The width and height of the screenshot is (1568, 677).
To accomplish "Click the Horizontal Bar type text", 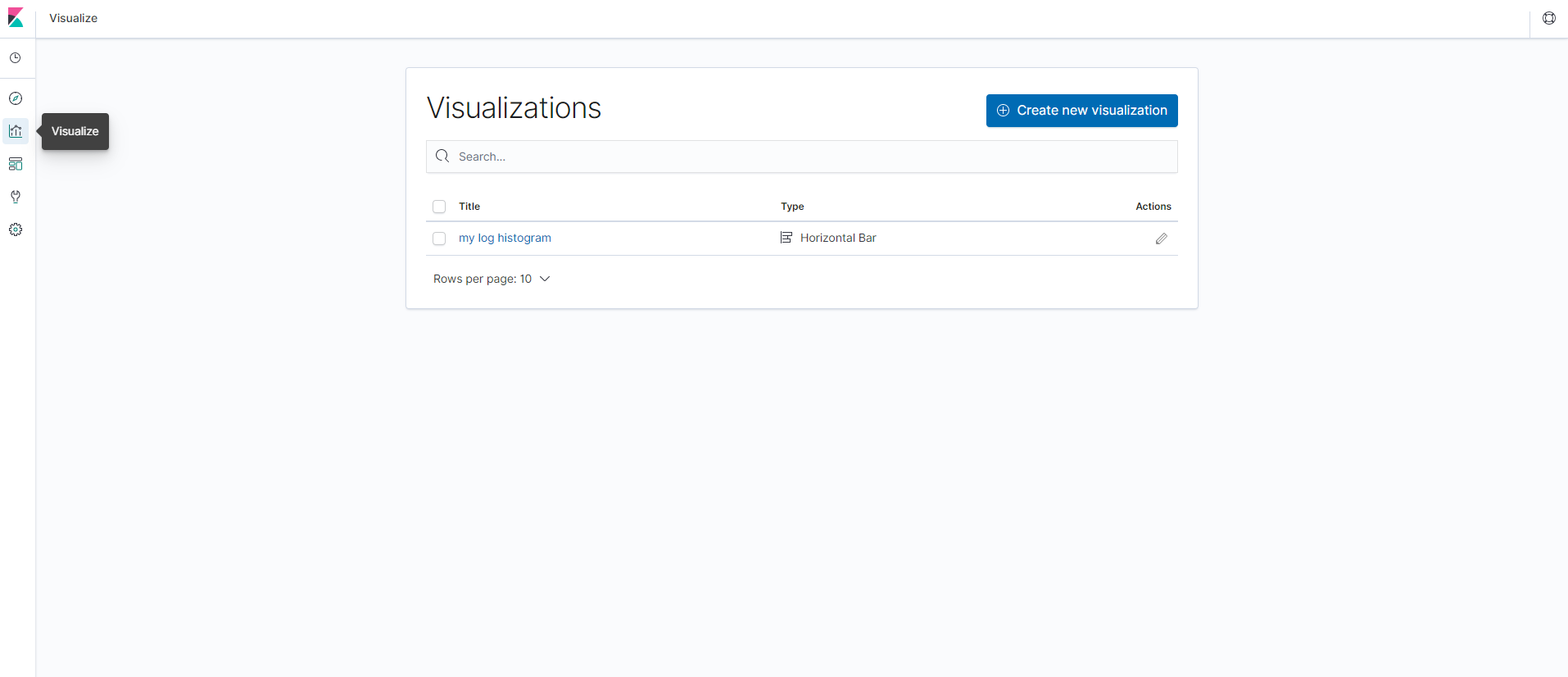I will [838, 238].
